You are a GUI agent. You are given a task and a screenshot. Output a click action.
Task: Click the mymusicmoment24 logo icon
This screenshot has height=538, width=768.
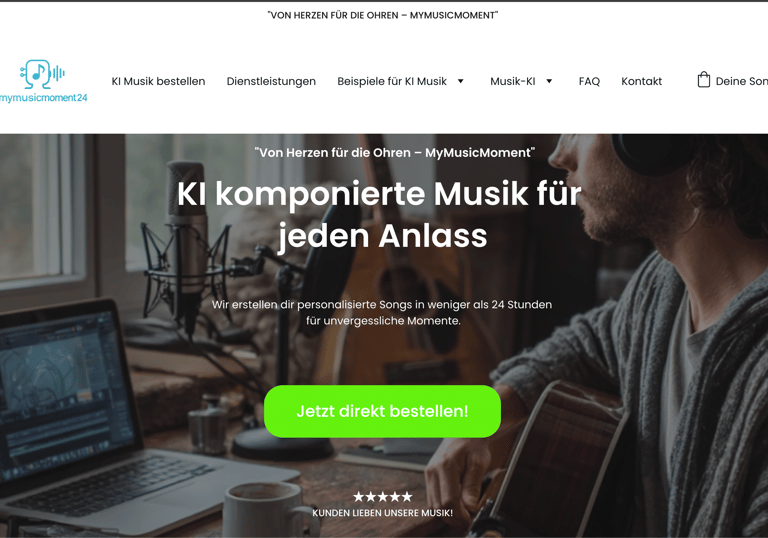[42, 74]
